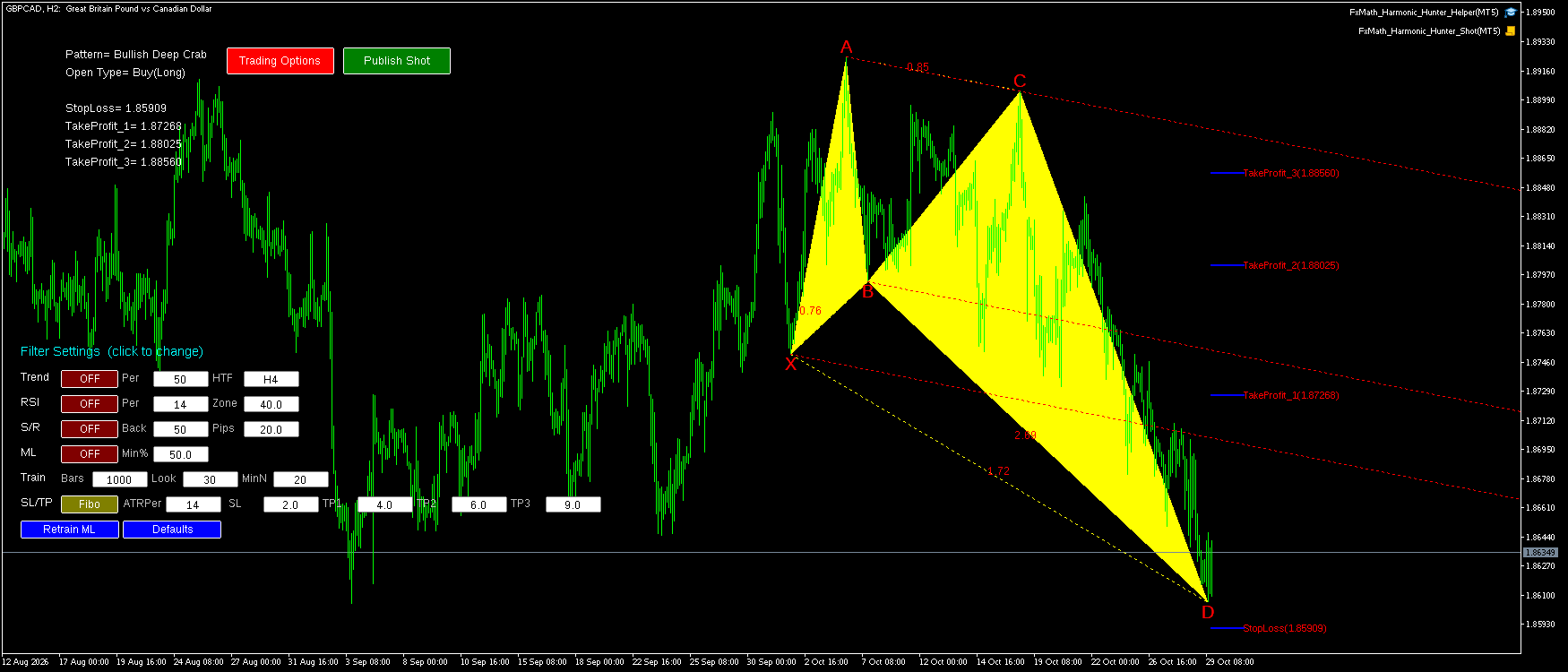The height and width of the screenshot is (672, 1568).
Task: Click the pattern point X label
Action: (x=790, y=364)
